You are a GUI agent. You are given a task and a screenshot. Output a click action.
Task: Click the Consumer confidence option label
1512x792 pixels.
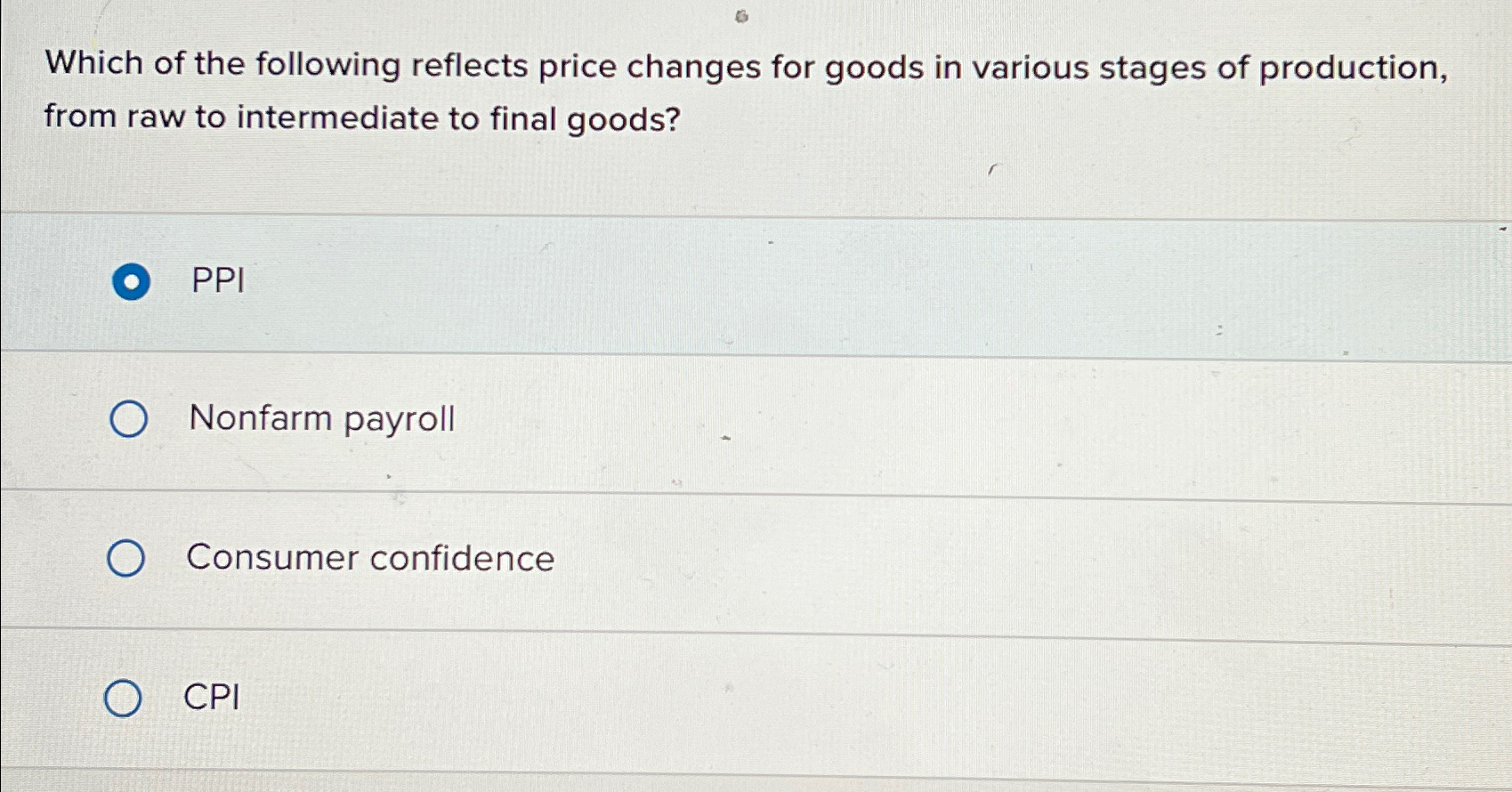370,558
